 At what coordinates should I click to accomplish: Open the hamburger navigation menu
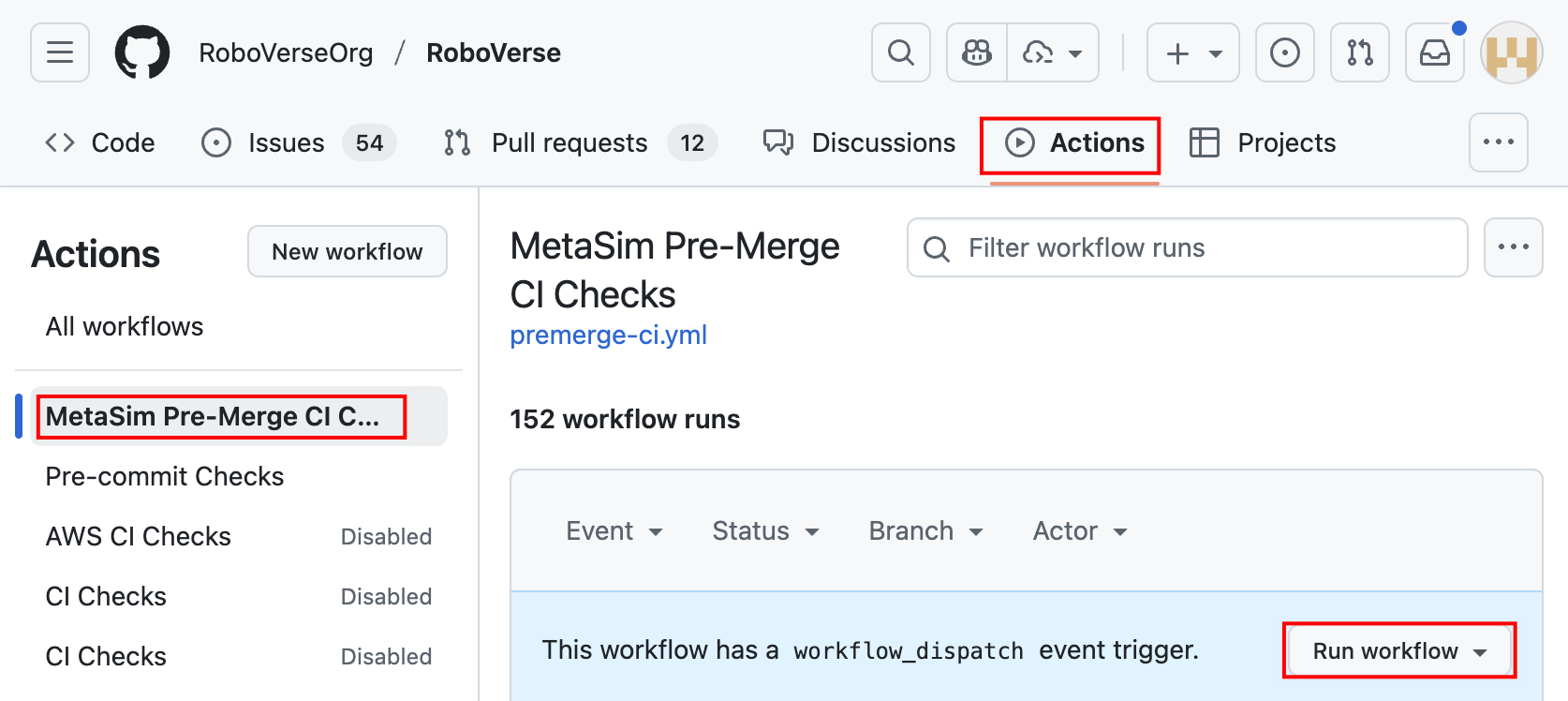pyautogui.click(x=60, y=52)
